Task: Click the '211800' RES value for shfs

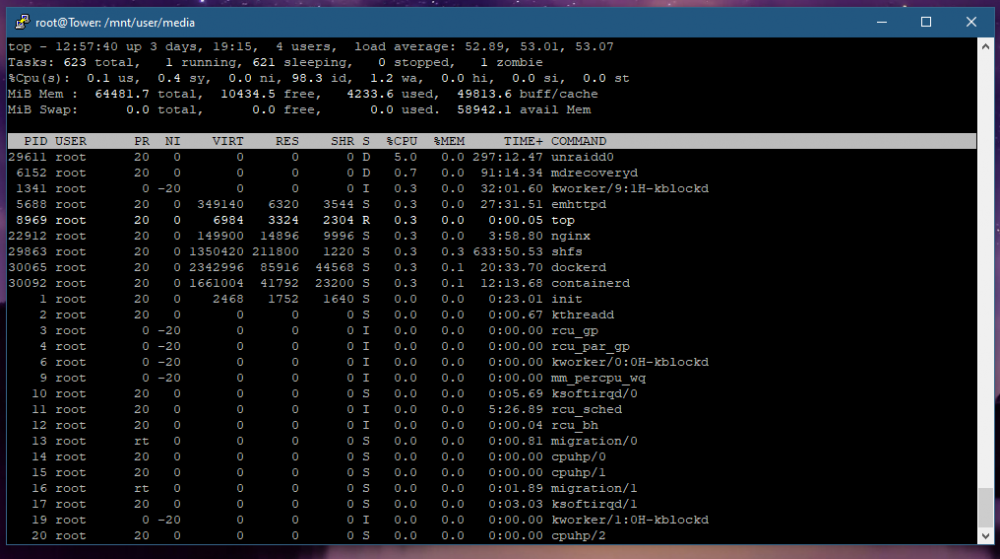Action: [x=275, y=252]
